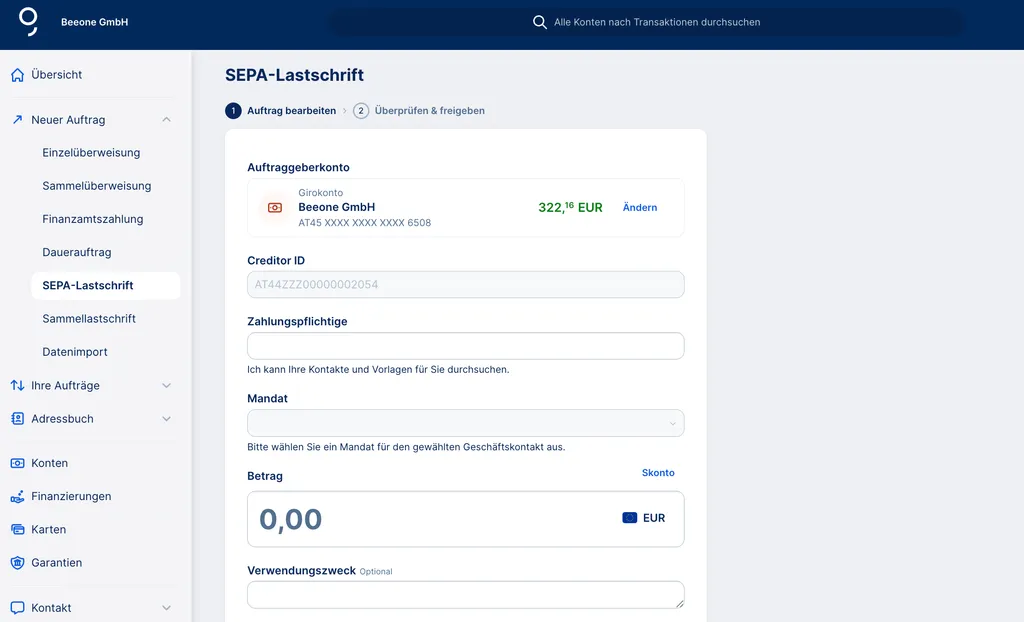Open Skonto above the Betrag field

click(x=658, y=472)
